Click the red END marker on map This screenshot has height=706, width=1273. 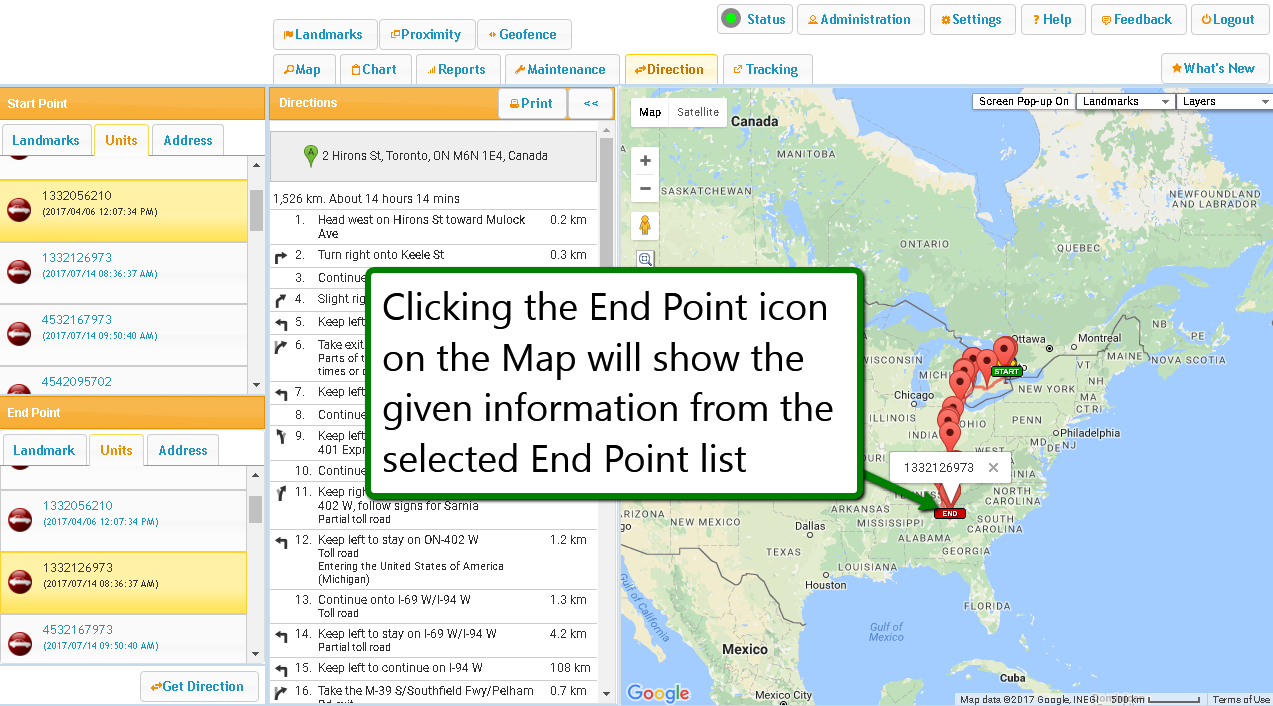(949, 513)
